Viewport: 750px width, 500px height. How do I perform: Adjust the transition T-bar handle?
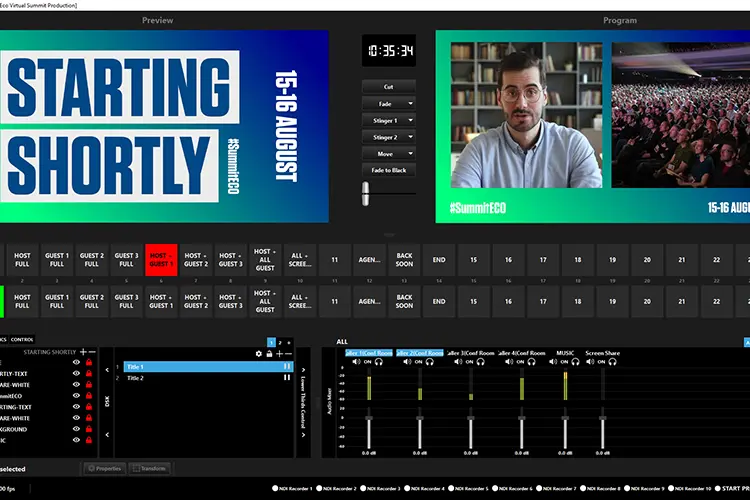click(366, 193)
